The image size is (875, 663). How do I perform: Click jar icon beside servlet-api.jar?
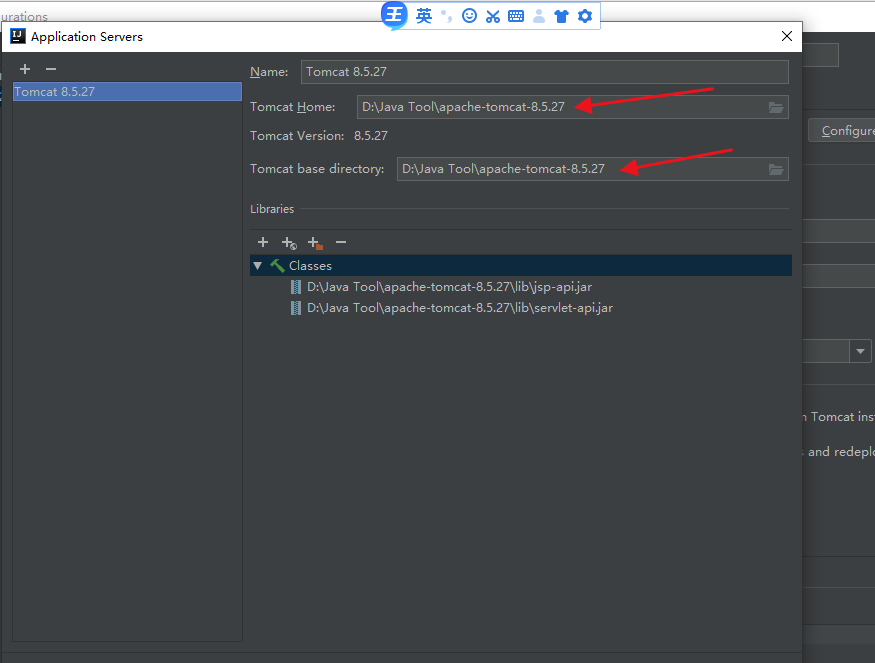pyautogui.click(x=296, y=308)
